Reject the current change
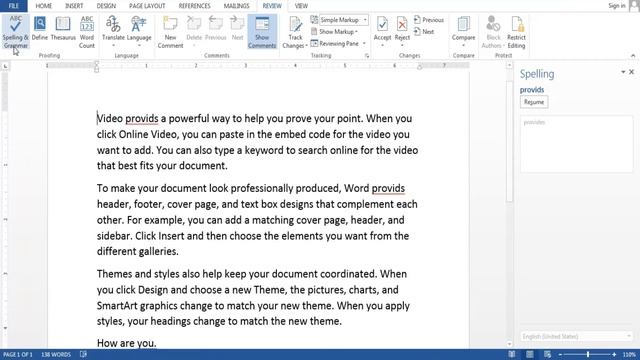640x360 pixels. (402, 27)
